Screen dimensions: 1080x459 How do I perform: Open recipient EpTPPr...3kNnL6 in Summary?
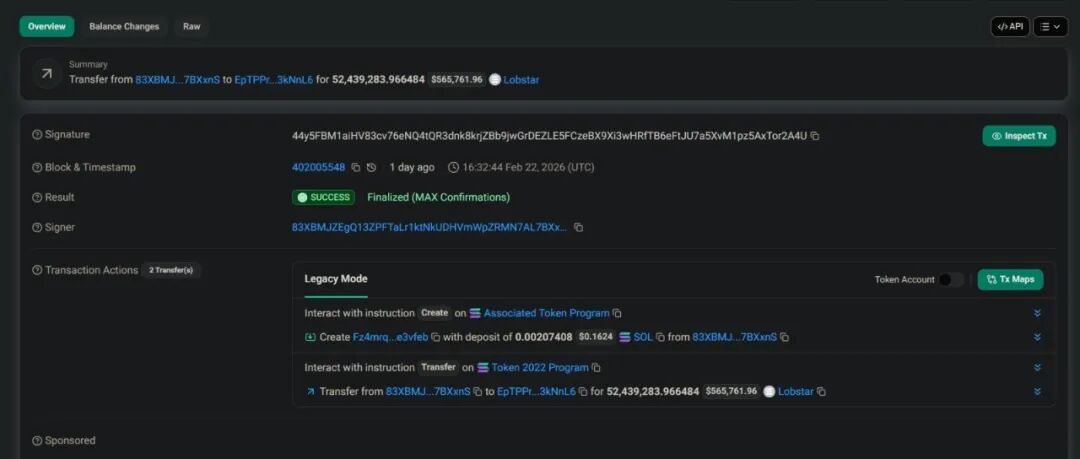click(273, 80)
